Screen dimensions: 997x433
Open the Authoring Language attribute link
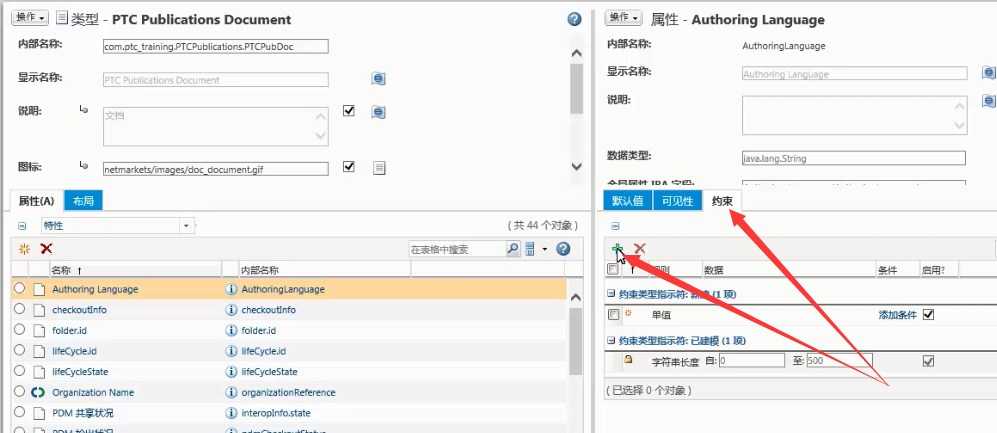pyautogui.click(x=95, y=289)
